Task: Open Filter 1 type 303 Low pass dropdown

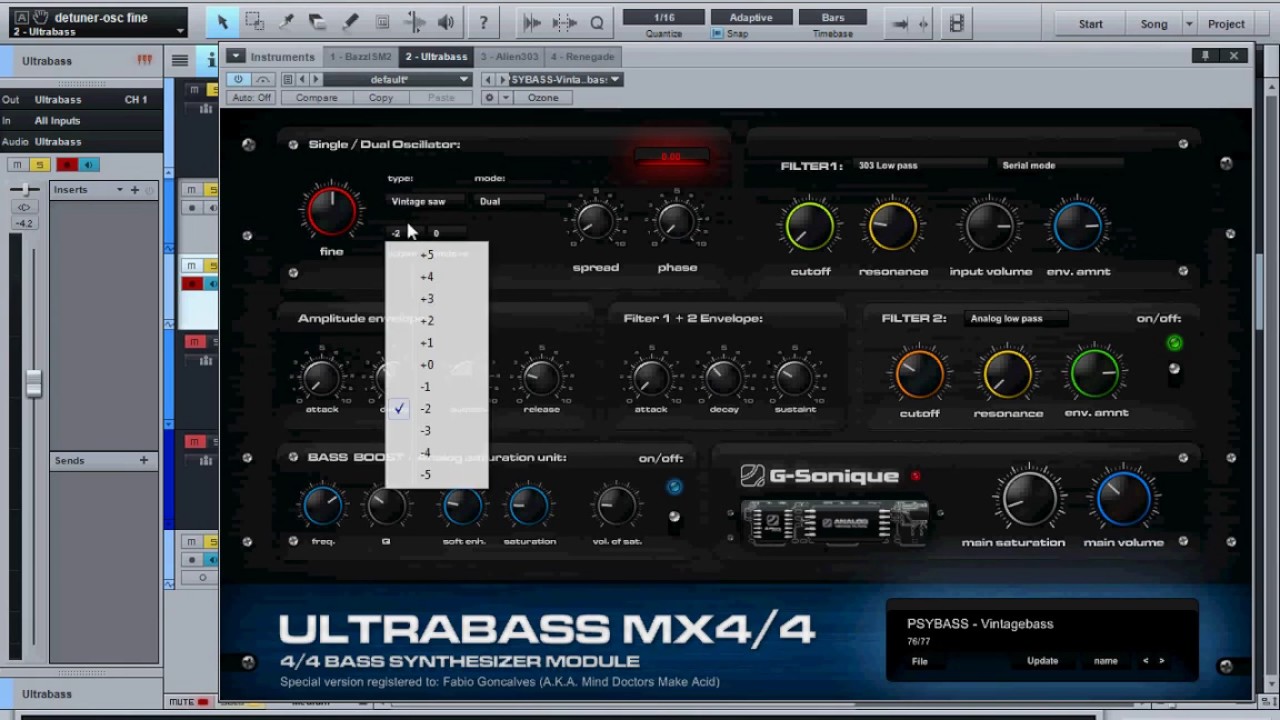Action: point(920,165)
